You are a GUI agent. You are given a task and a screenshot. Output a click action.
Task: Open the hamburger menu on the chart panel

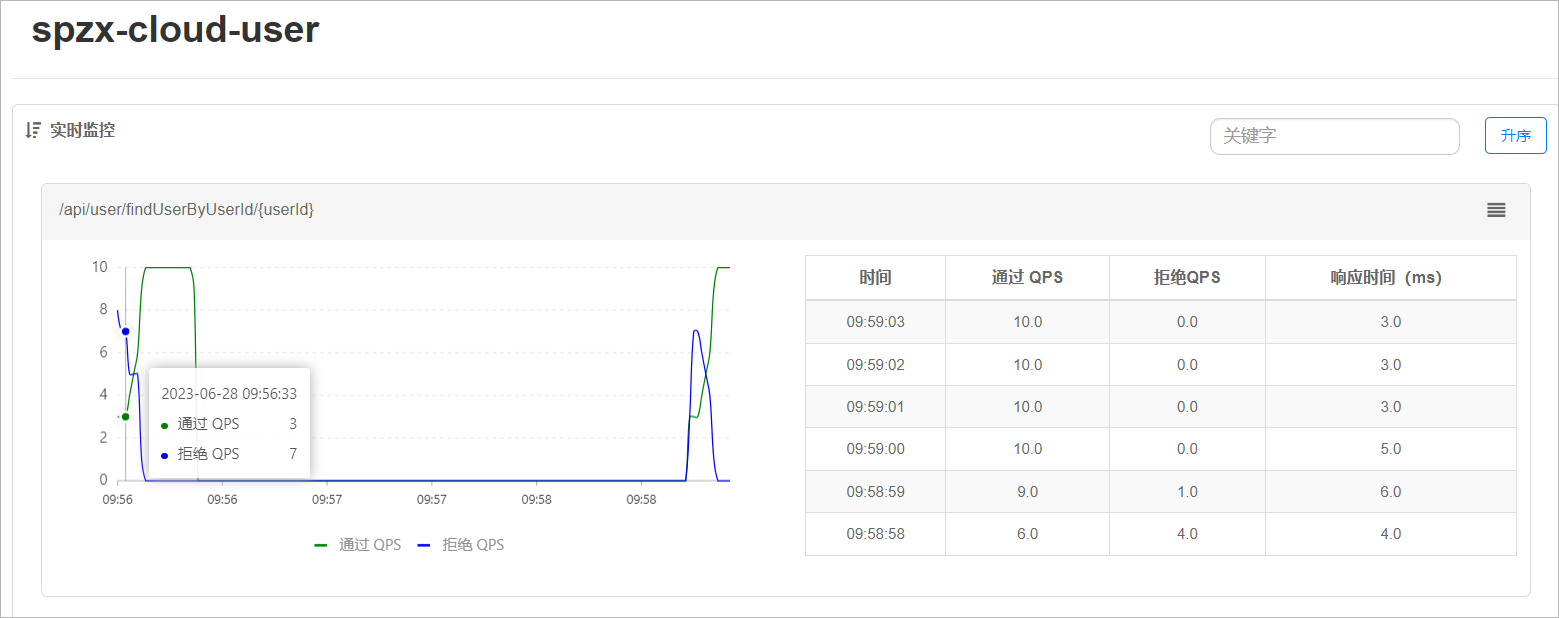[x=1495, y=210]
